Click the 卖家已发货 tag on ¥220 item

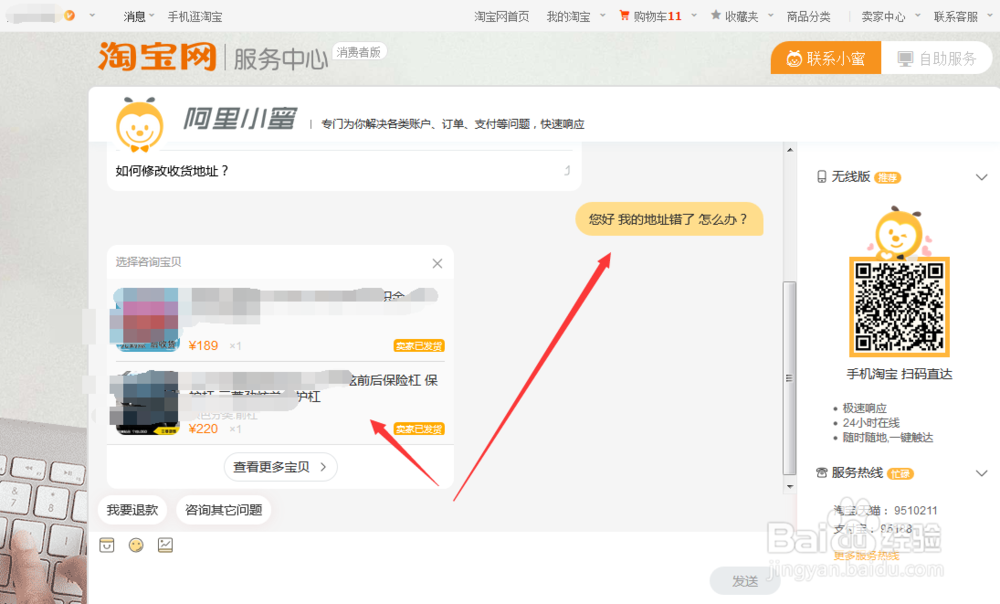coord(419,429)
